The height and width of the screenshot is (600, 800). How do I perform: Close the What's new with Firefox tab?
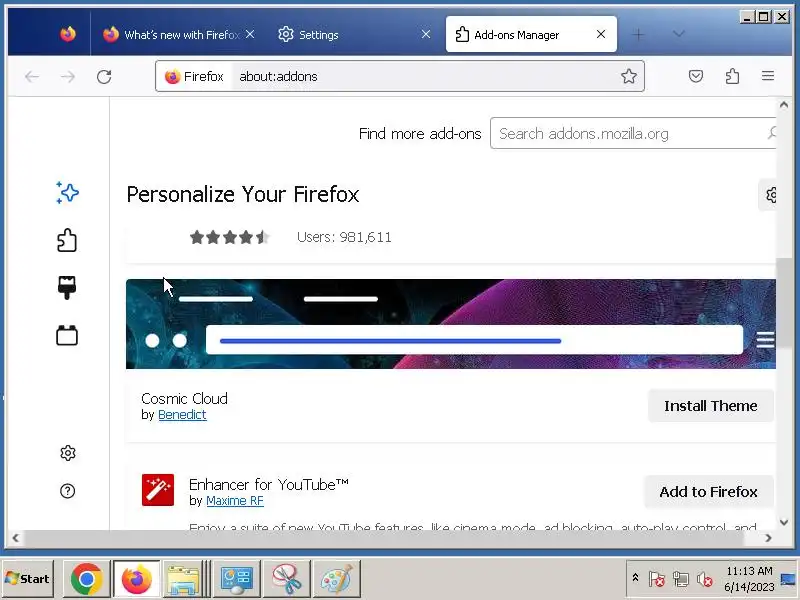pyautogui.click(x=250, y=34)
